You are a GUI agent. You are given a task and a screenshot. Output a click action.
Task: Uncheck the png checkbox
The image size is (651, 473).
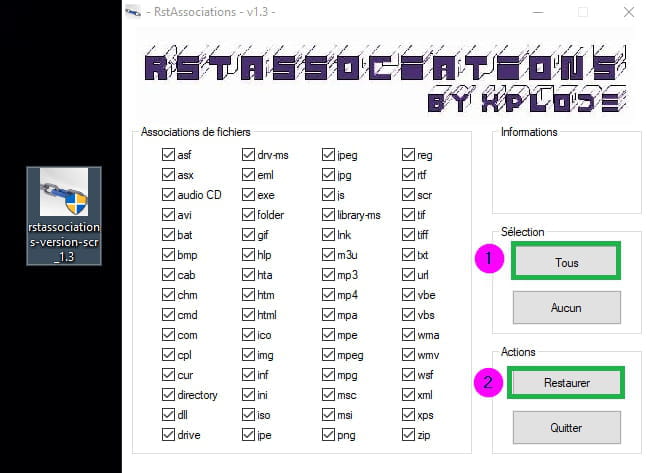point(328,434)
